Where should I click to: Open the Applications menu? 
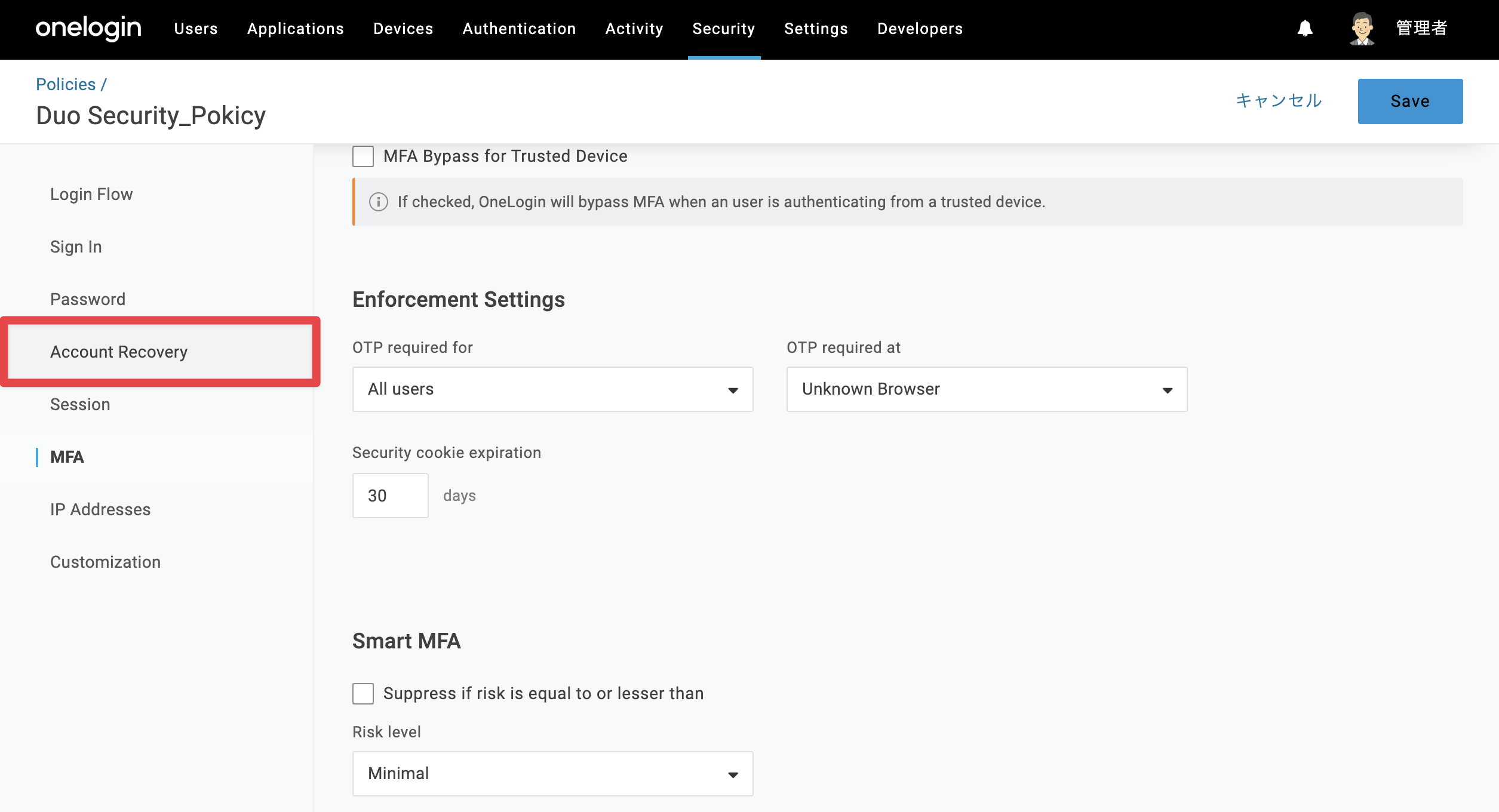(296, 29)
